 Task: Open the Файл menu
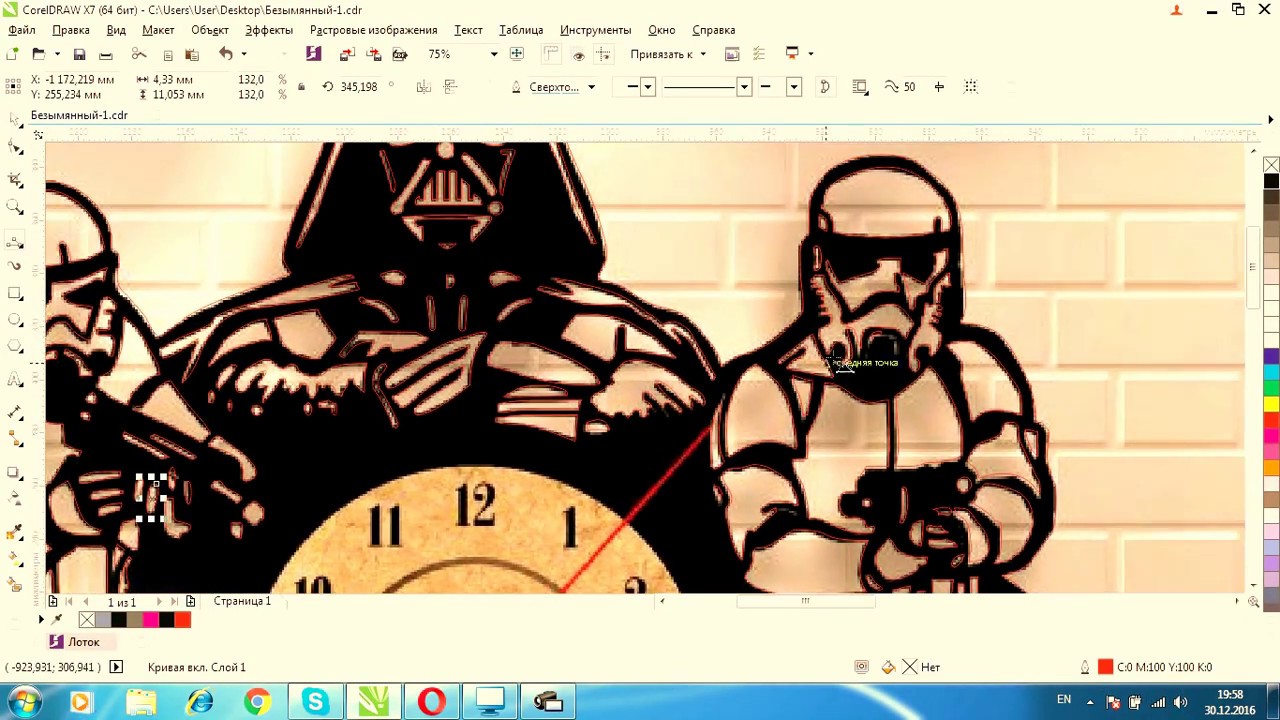21,30
